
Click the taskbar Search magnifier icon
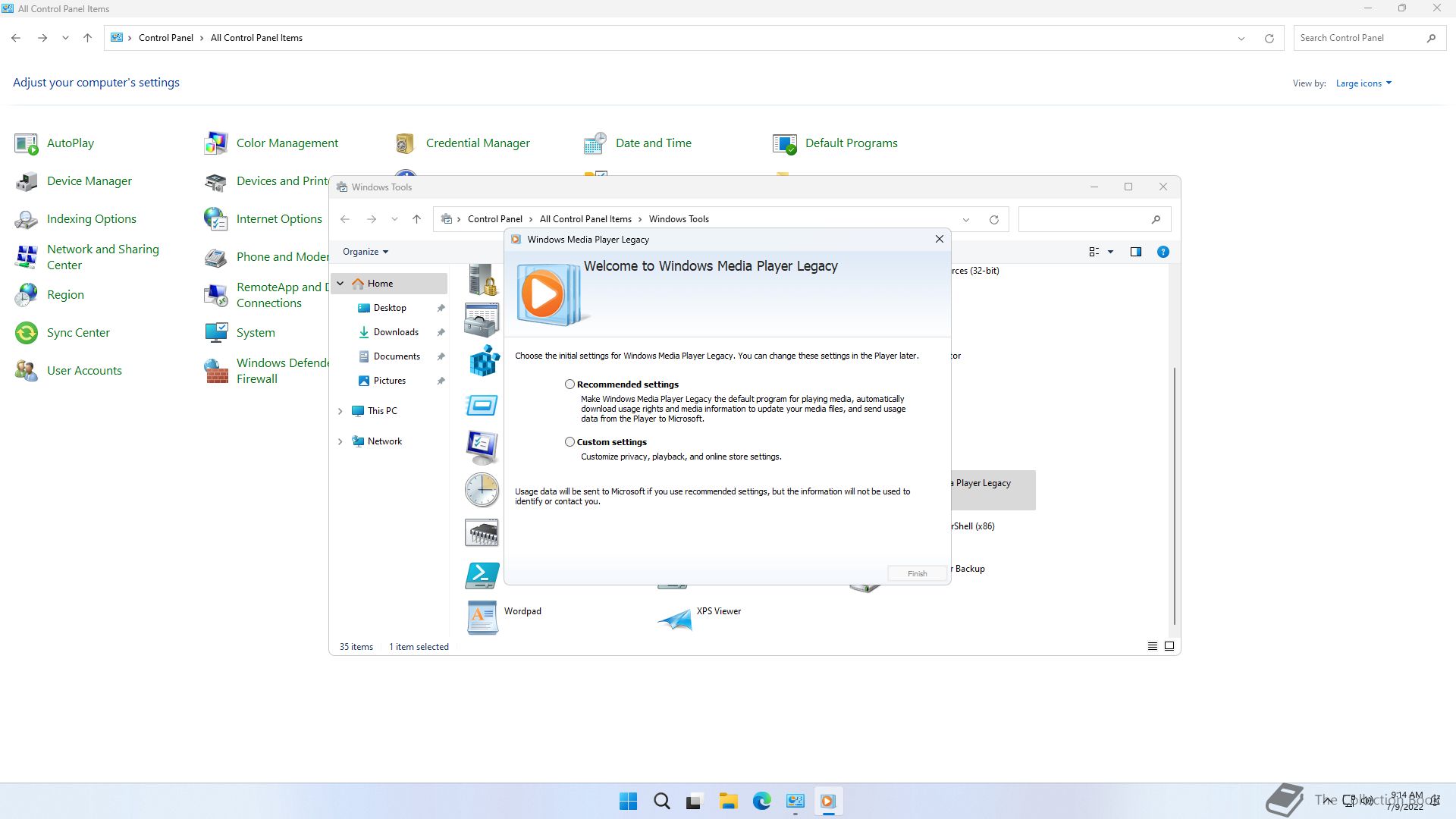coord(661,802)
